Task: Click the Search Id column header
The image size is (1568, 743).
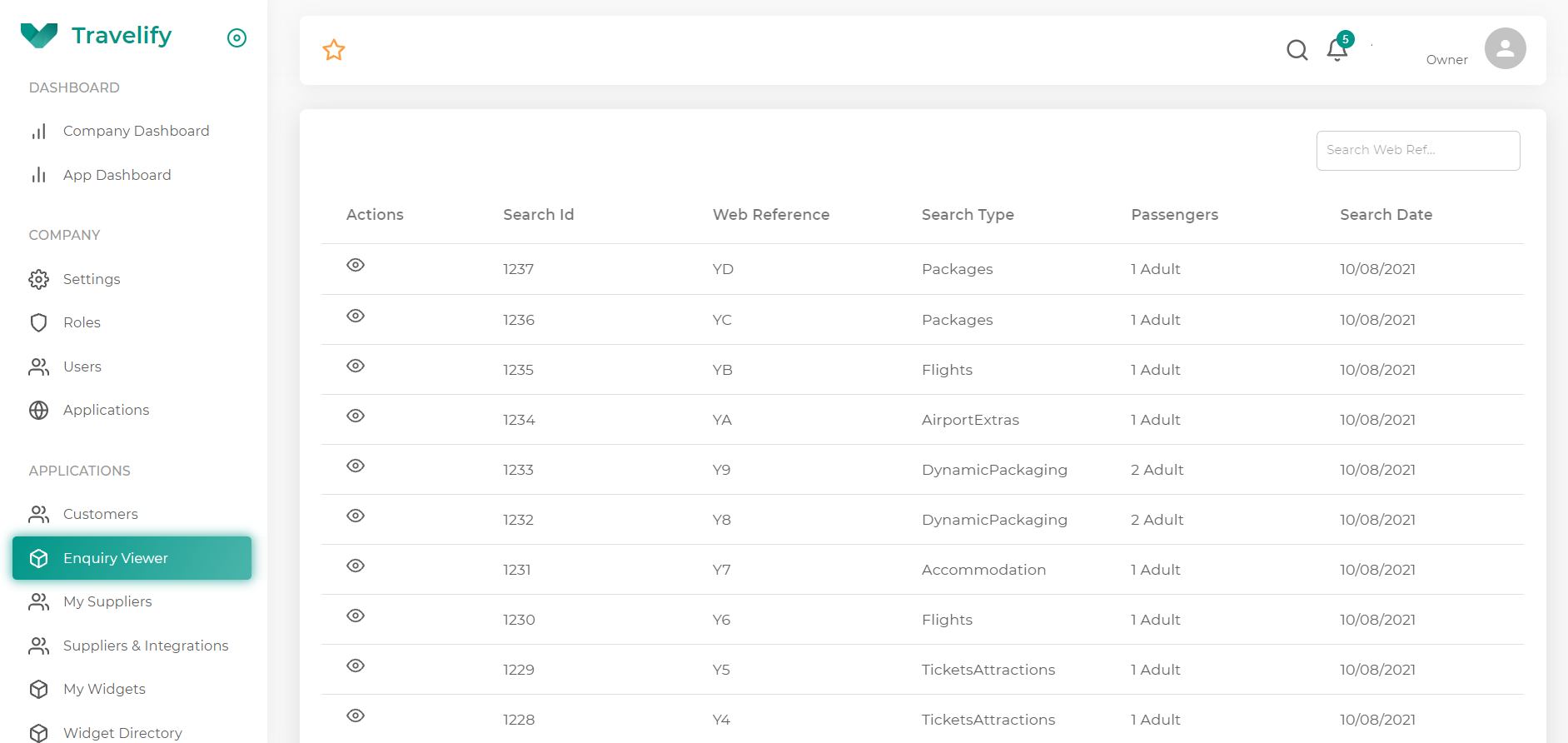Action: pyautogui.click(x=538, y=215)
